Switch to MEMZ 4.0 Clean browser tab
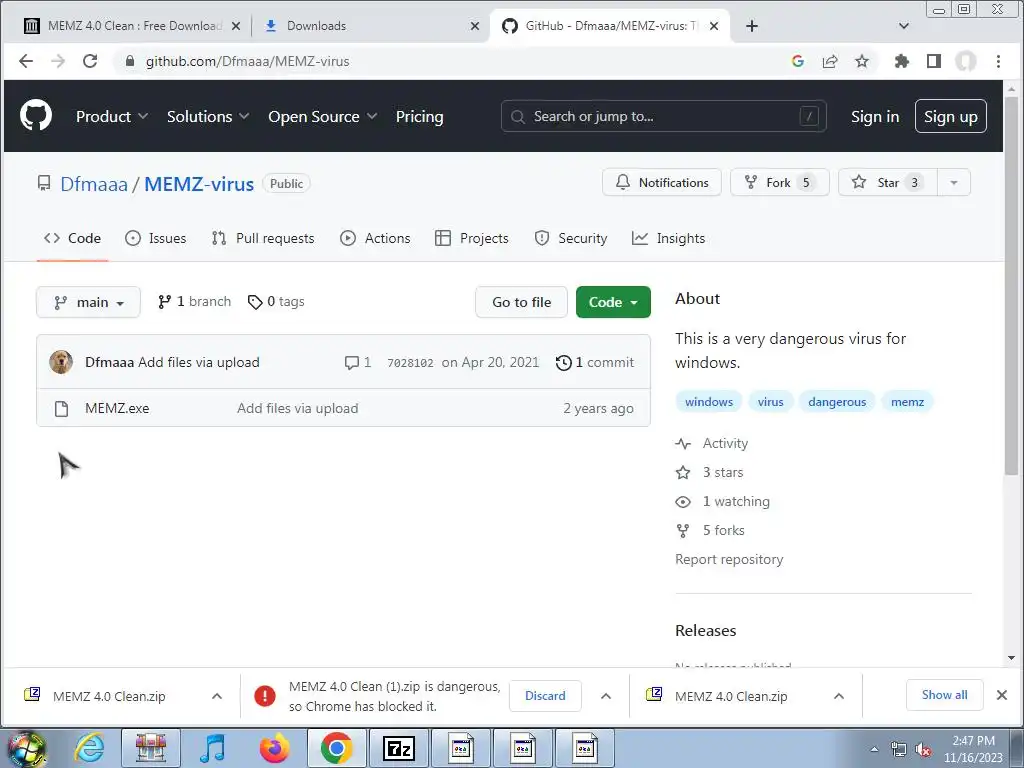1024x768 pixels. tap(131, 26)
